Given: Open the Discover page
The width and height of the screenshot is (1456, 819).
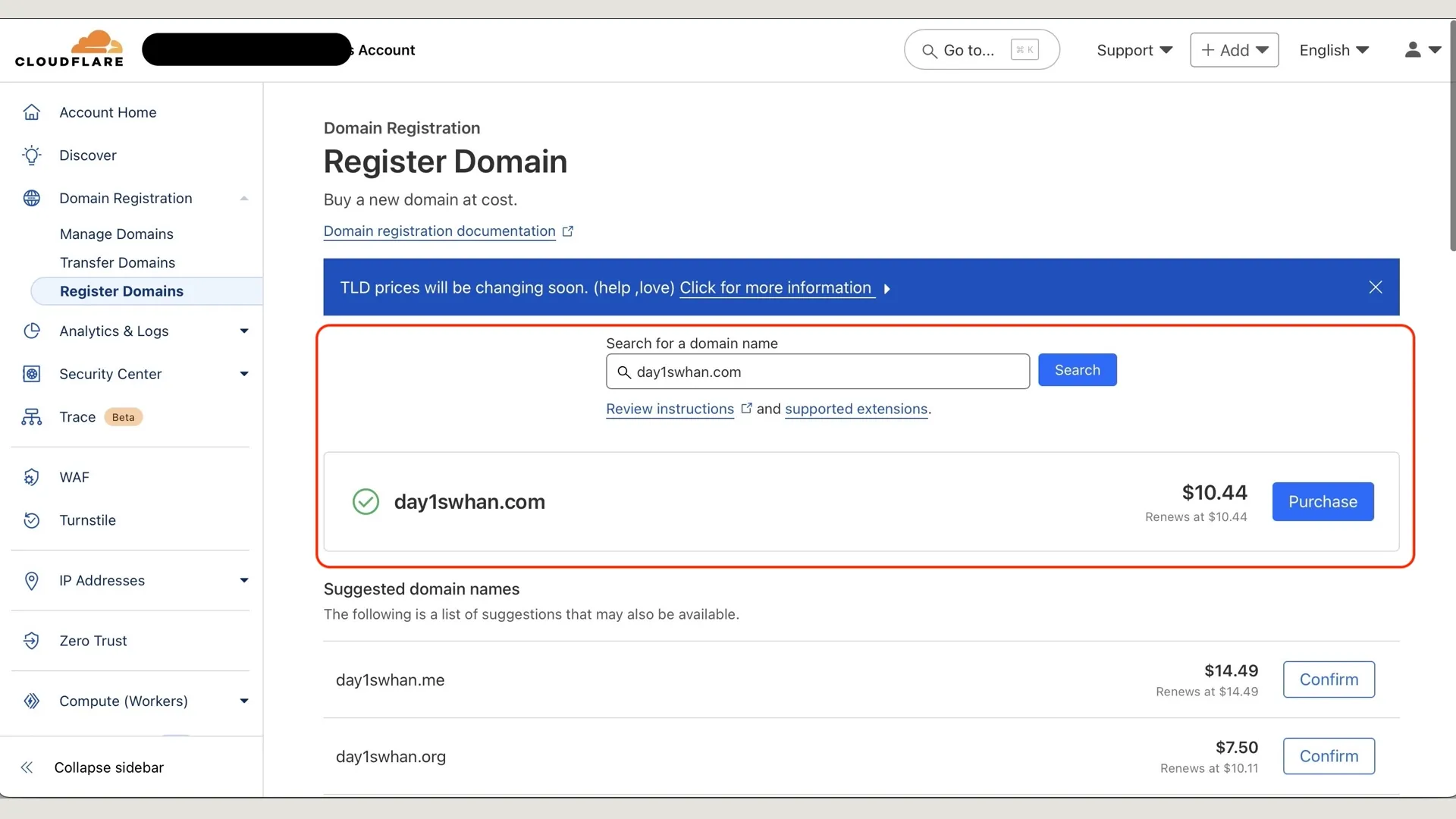Looking at the screenshot, I should (x=88, y=155).
